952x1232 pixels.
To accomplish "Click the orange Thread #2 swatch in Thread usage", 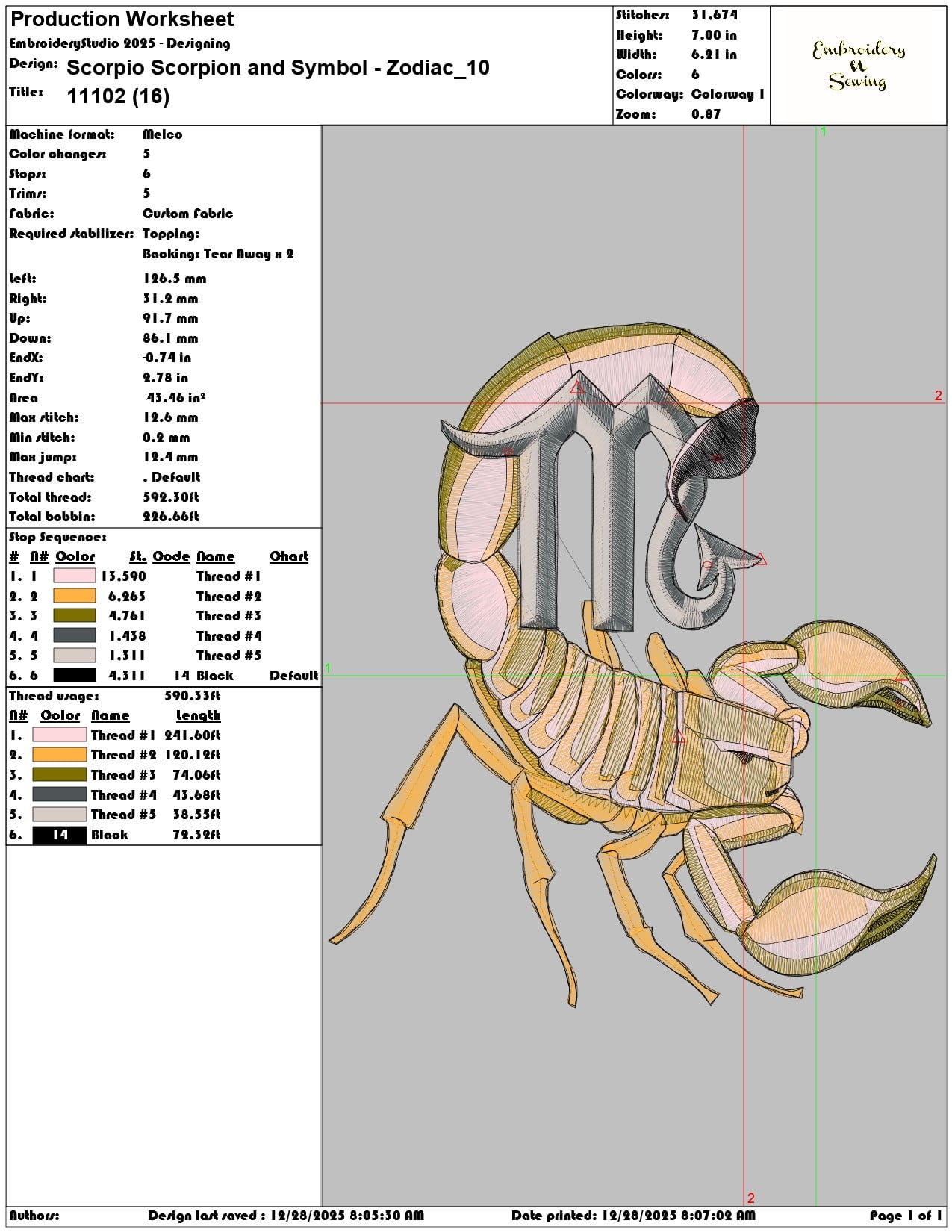I will pos(60,755).
